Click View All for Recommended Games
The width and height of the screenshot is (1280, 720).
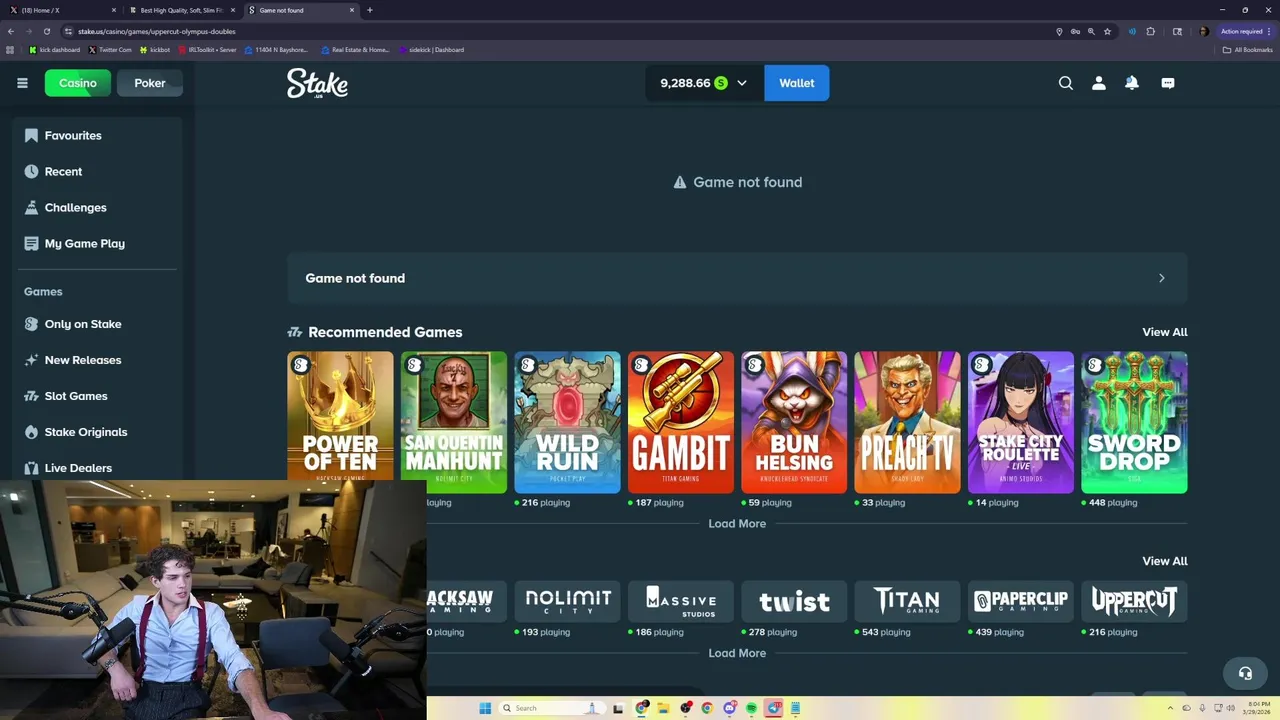[1165, 332]
